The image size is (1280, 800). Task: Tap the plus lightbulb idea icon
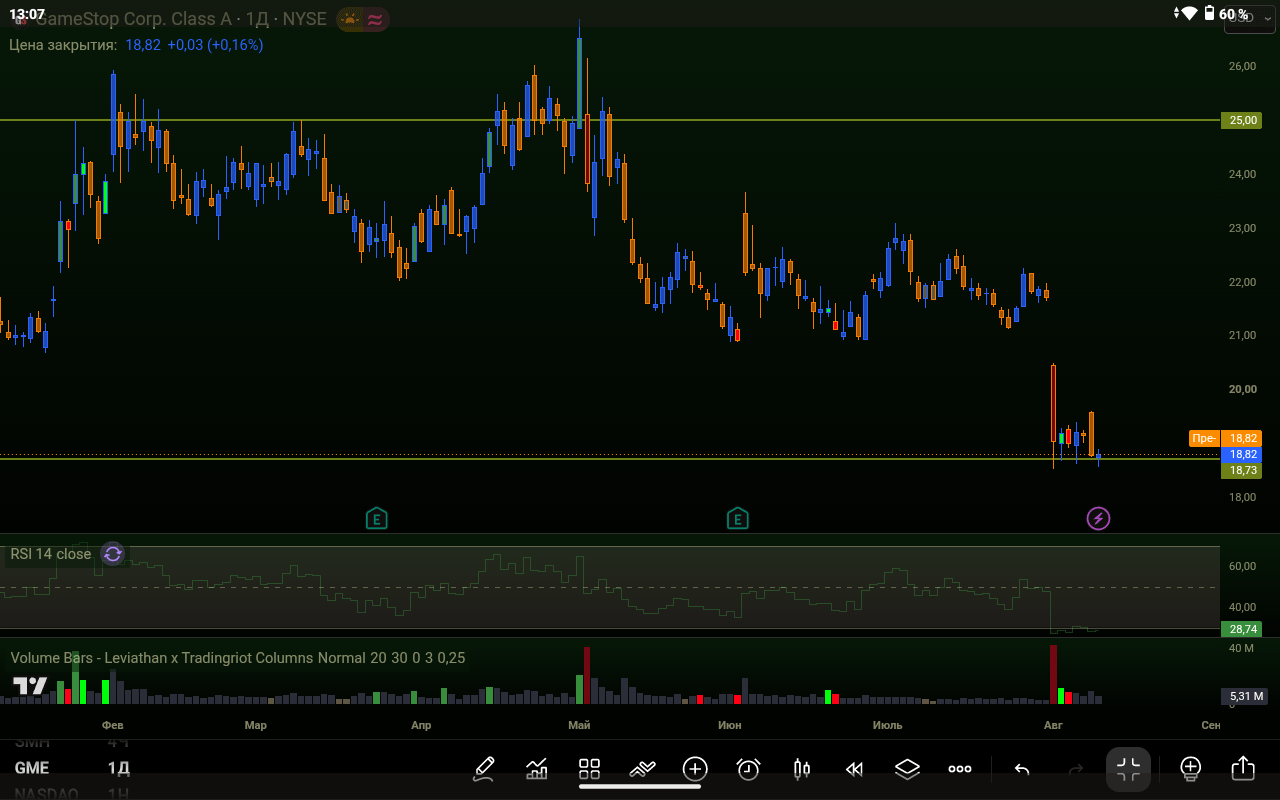(1190, 768)
